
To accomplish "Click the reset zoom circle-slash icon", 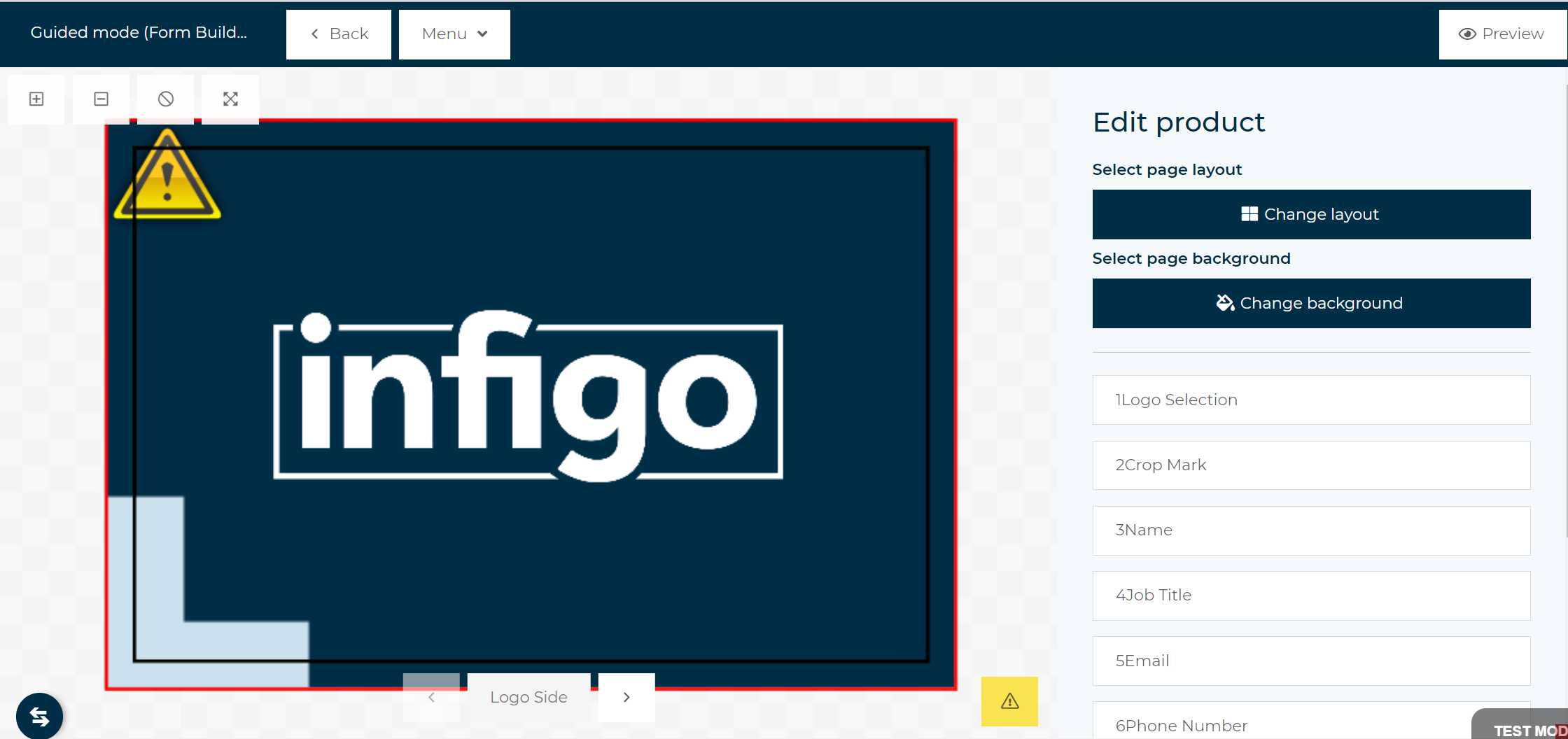I will click(166, 99).
